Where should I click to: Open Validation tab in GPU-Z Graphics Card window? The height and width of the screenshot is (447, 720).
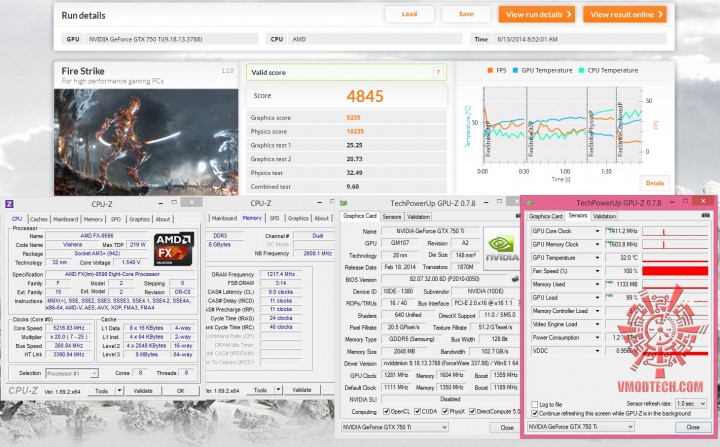tap(419, 216)
